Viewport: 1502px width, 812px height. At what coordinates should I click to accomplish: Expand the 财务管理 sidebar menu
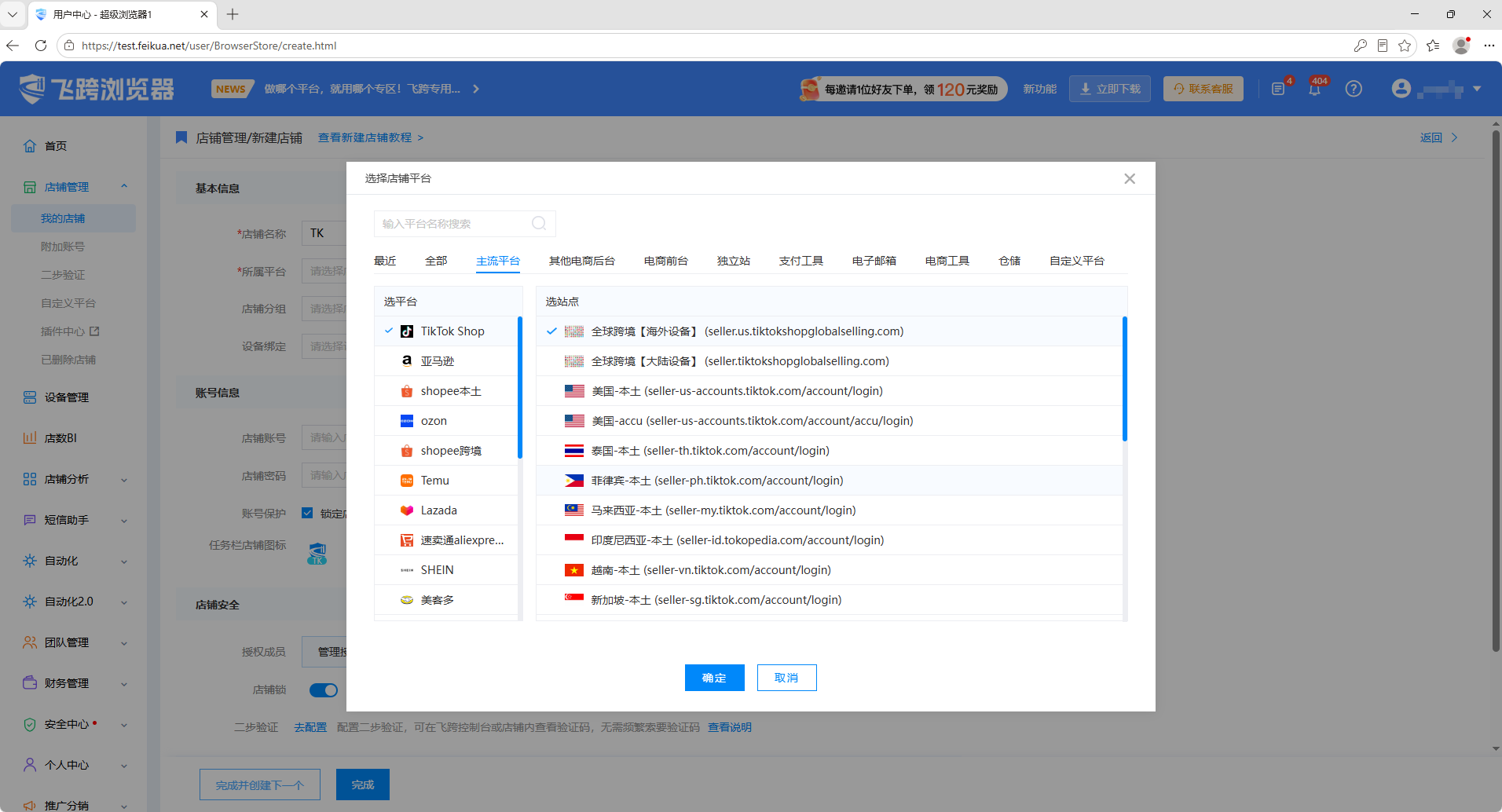[124, 684]
